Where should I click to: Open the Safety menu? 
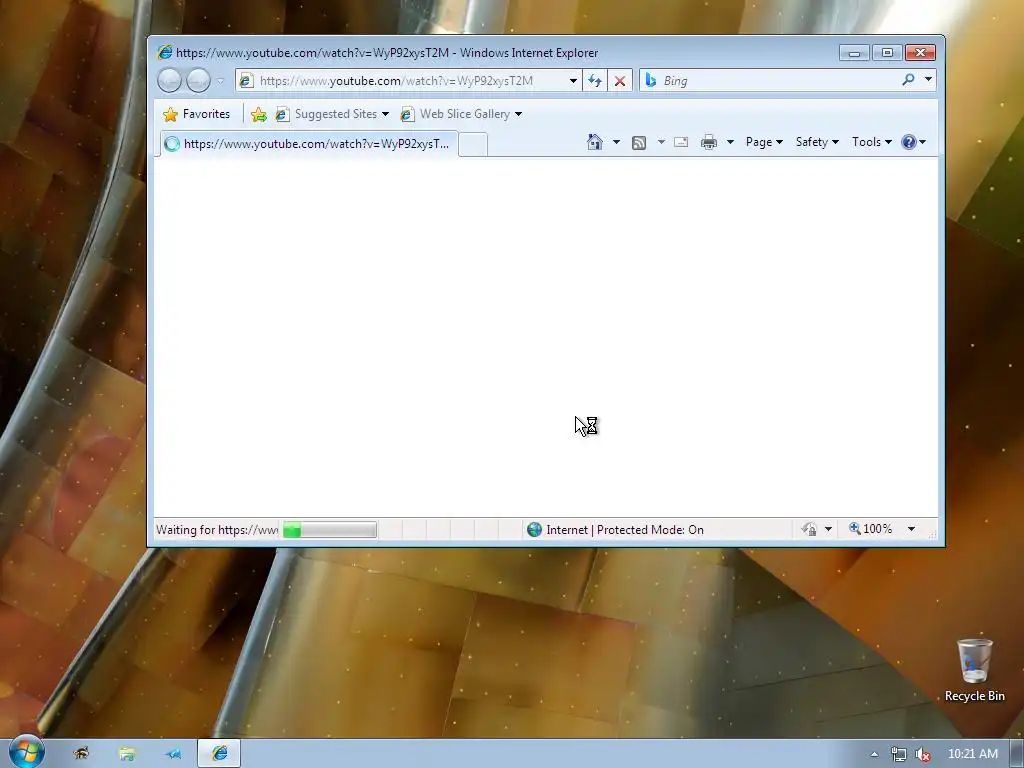tap(817, 142)
